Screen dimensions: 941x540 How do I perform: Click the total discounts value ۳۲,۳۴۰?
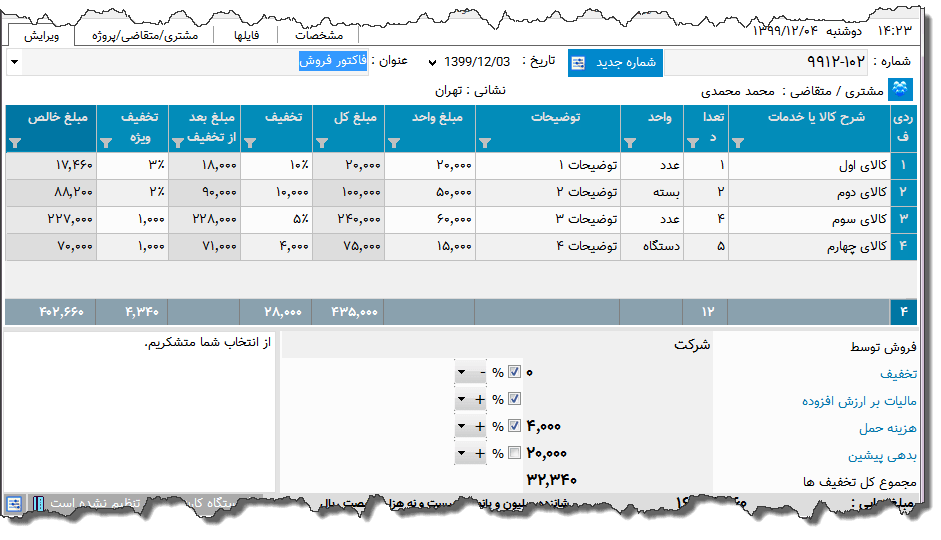click(552, 481)
